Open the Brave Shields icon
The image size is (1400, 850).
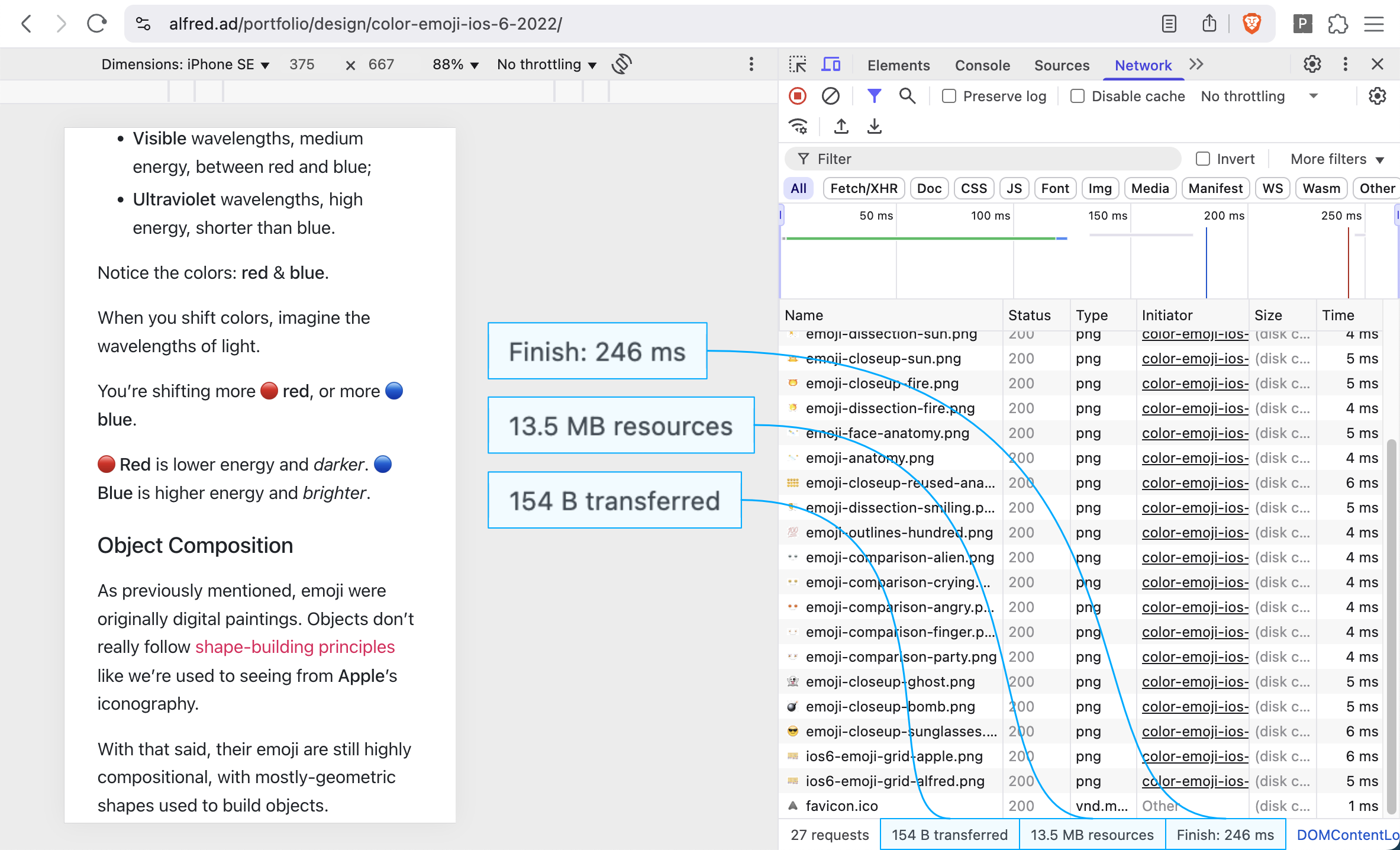tap(1251, 24)
